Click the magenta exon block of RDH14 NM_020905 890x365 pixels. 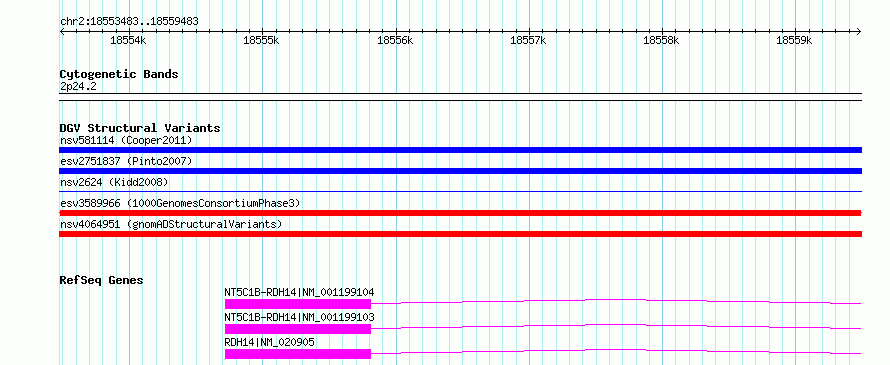(297, 354)
